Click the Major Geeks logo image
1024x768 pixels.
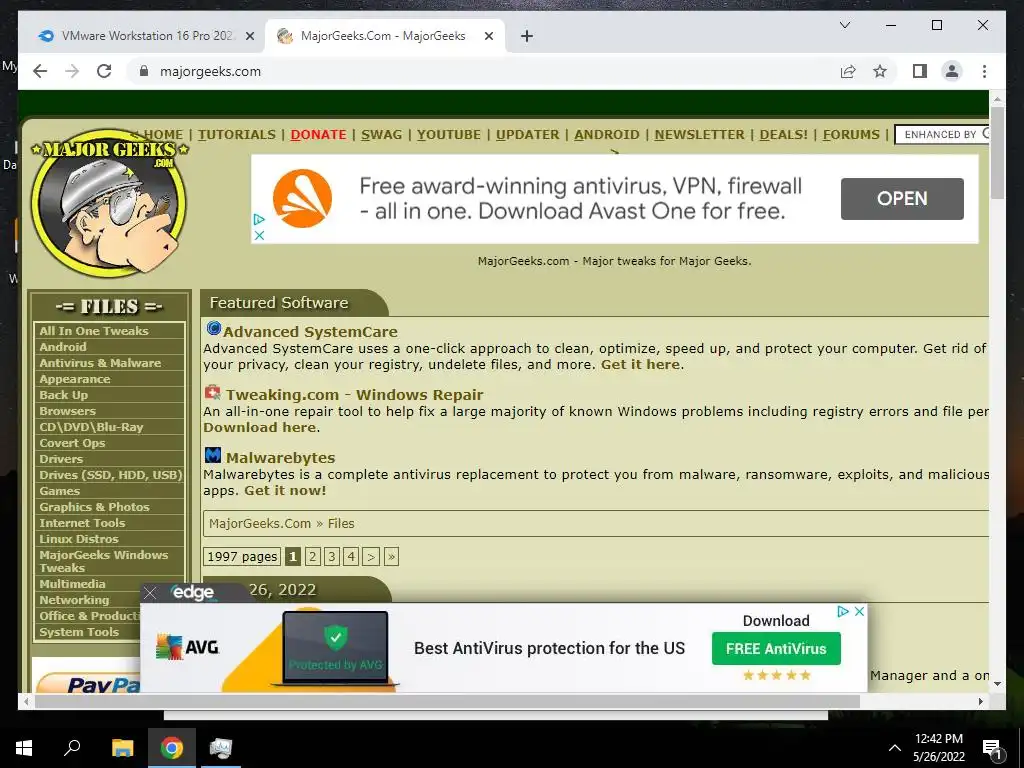(x=109, y=202)
